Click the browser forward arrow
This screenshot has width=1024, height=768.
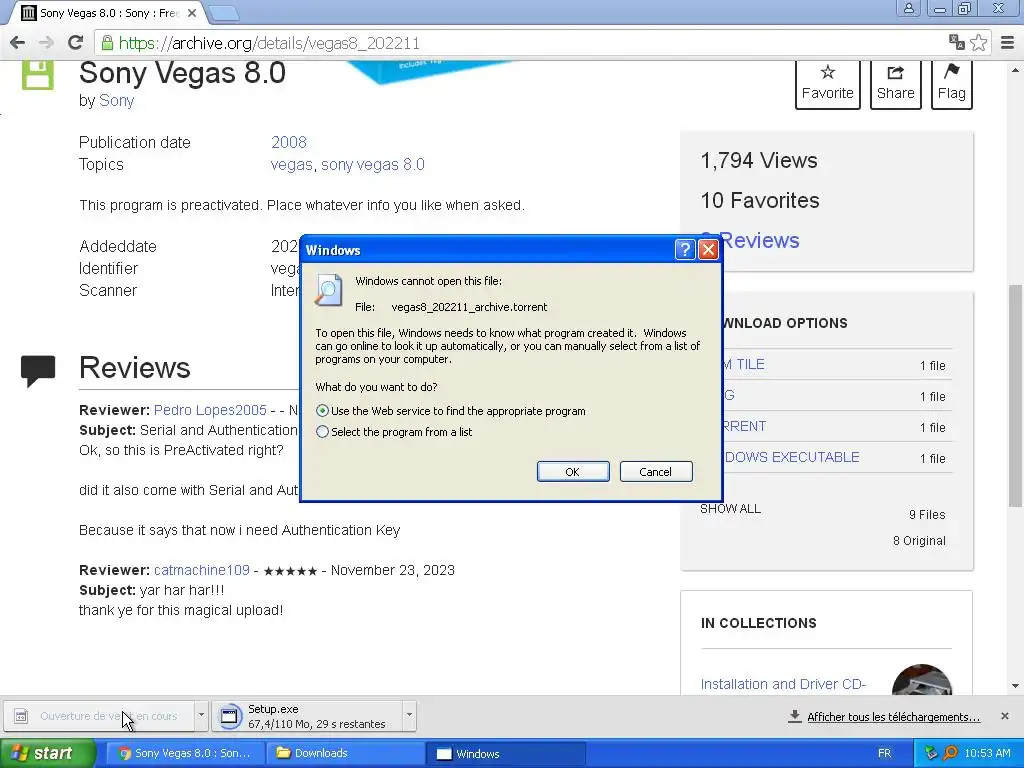pos(46,43)
